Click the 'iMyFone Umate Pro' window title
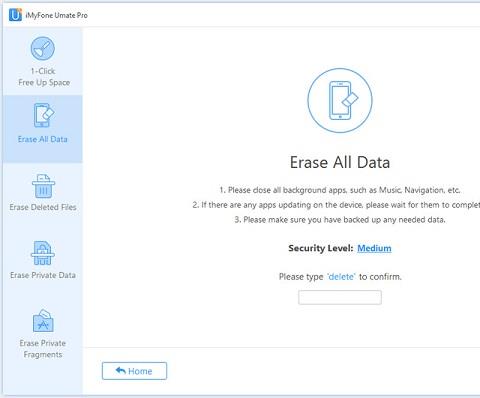 click(x=57, y=15)
